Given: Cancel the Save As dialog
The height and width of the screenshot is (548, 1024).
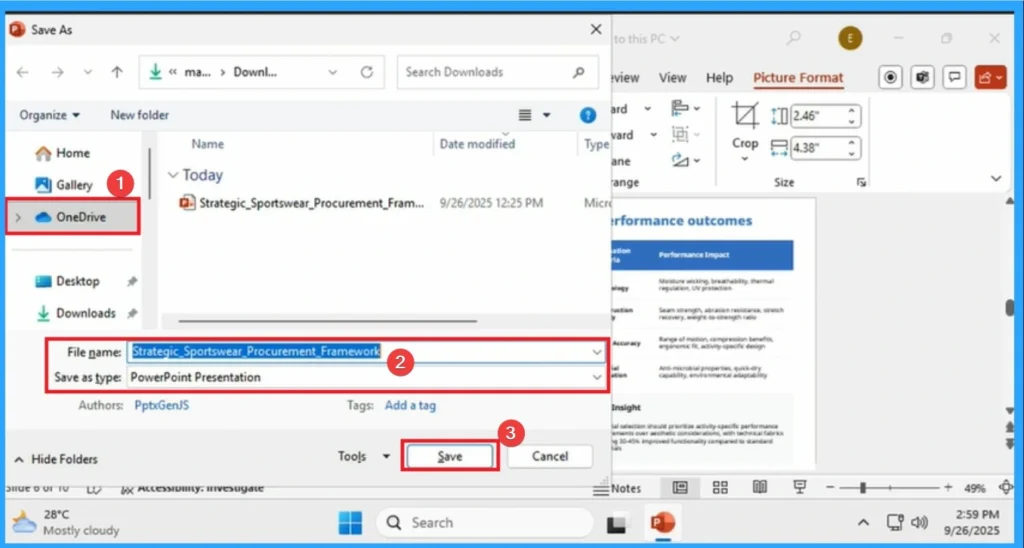Looking at the screenshot, I should coord(550,457).
